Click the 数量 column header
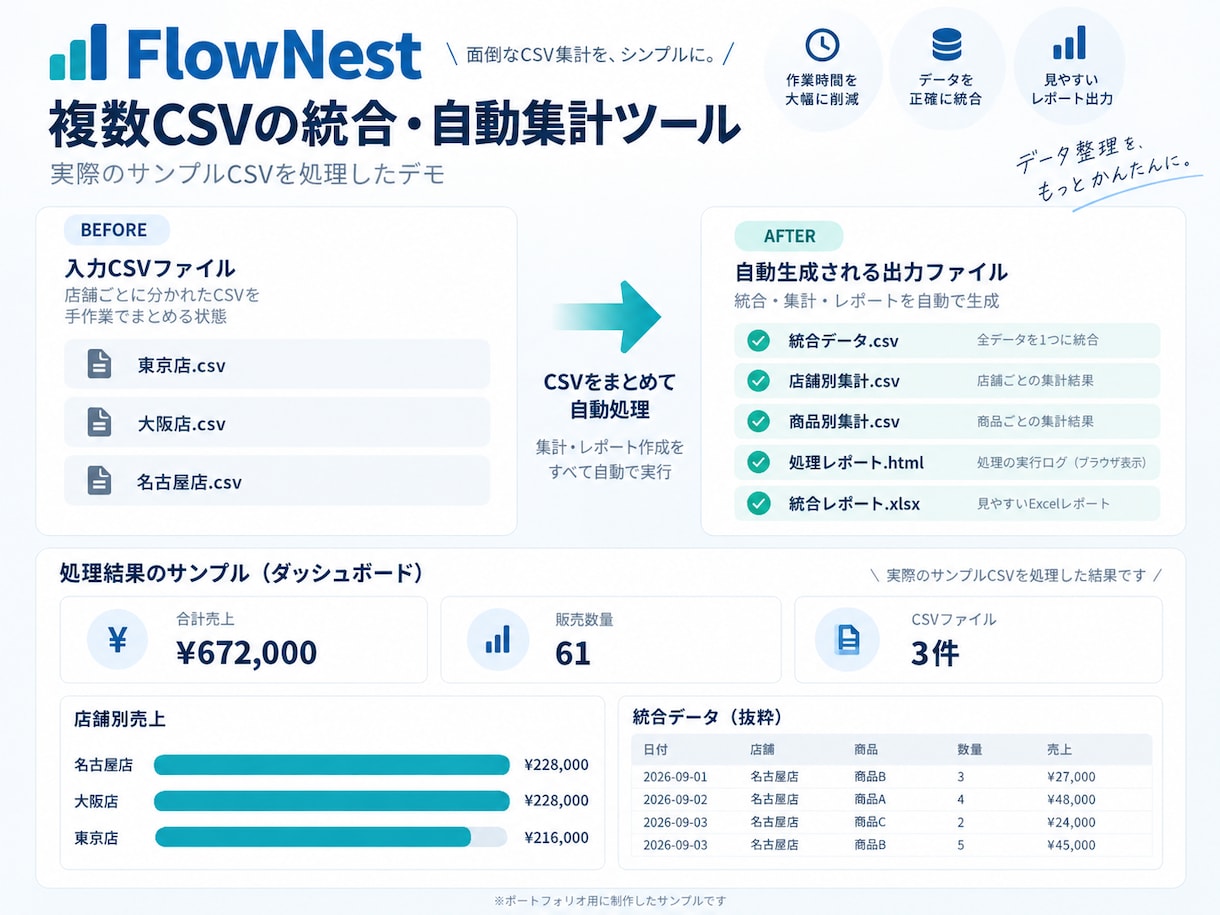This screenshot has width=1220, height=915. click(970, 749)
